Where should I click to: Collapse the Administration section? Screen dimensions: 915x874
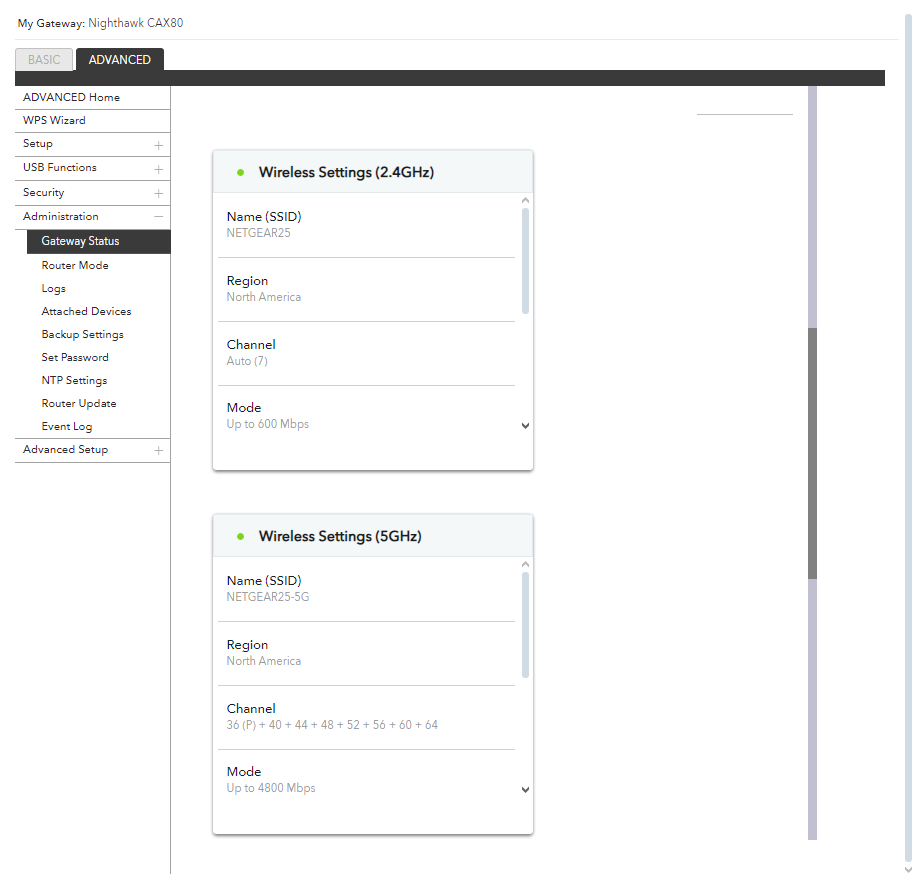coord(93,216)
